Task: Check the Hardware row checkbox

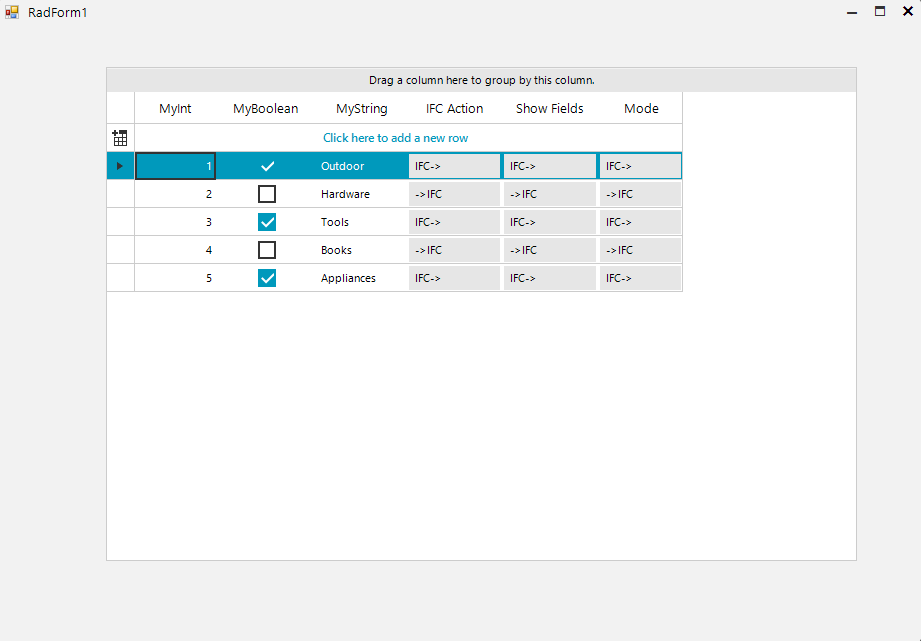Action: coord(267,194)
